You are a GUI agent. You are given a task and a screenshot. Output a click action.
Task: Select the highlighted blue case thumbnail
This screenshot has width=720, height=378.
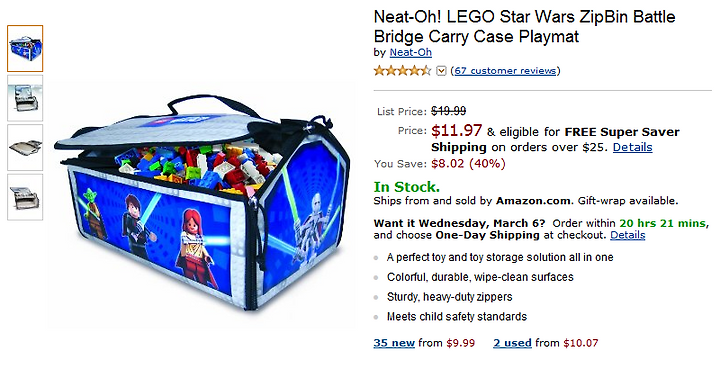click(x=25, y=49)
